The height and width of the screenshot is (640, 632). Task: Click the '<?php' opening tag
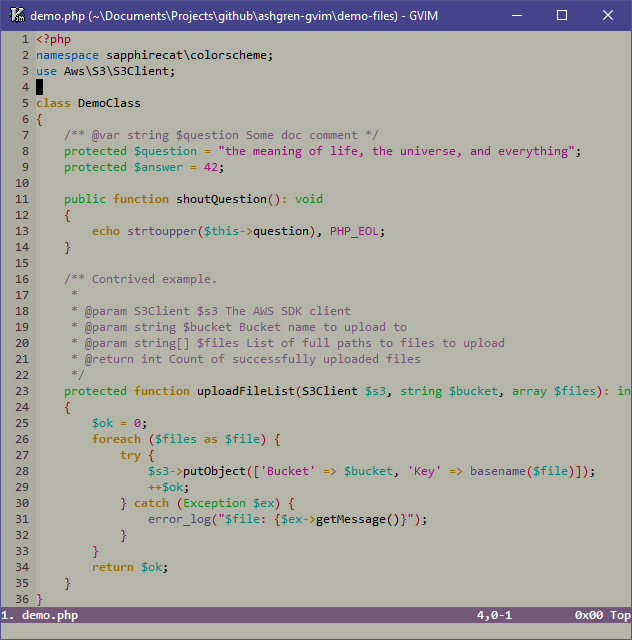(x=53, y=39)
